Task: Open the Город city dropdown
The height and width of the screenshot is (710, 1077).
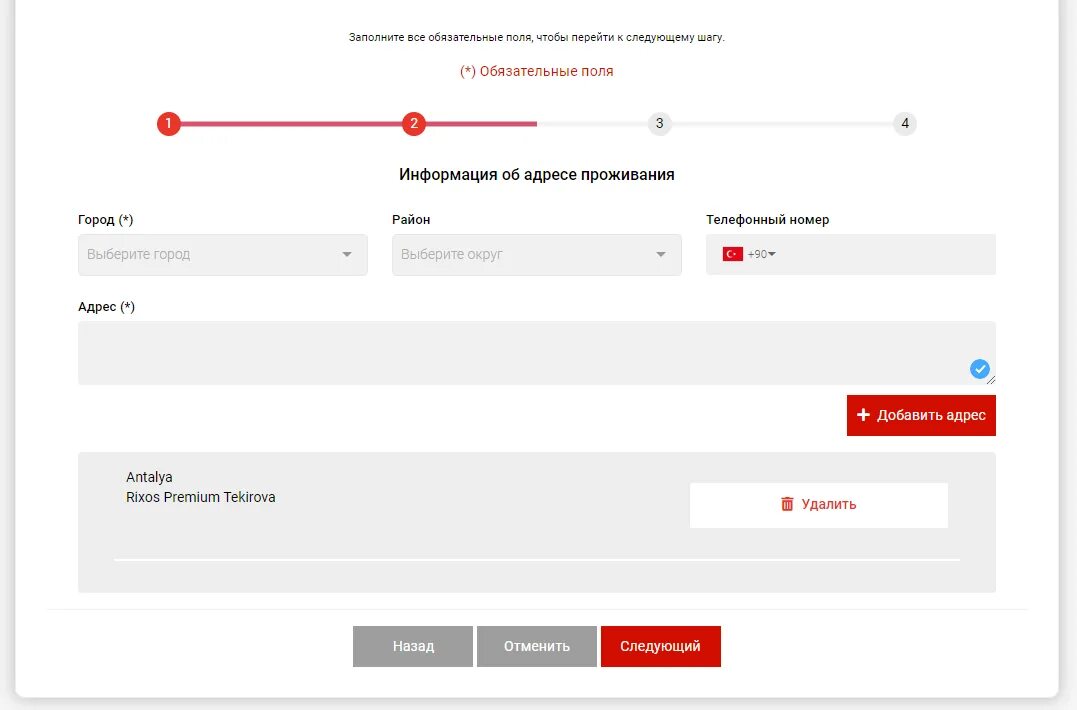Action: tap(223, 255)
